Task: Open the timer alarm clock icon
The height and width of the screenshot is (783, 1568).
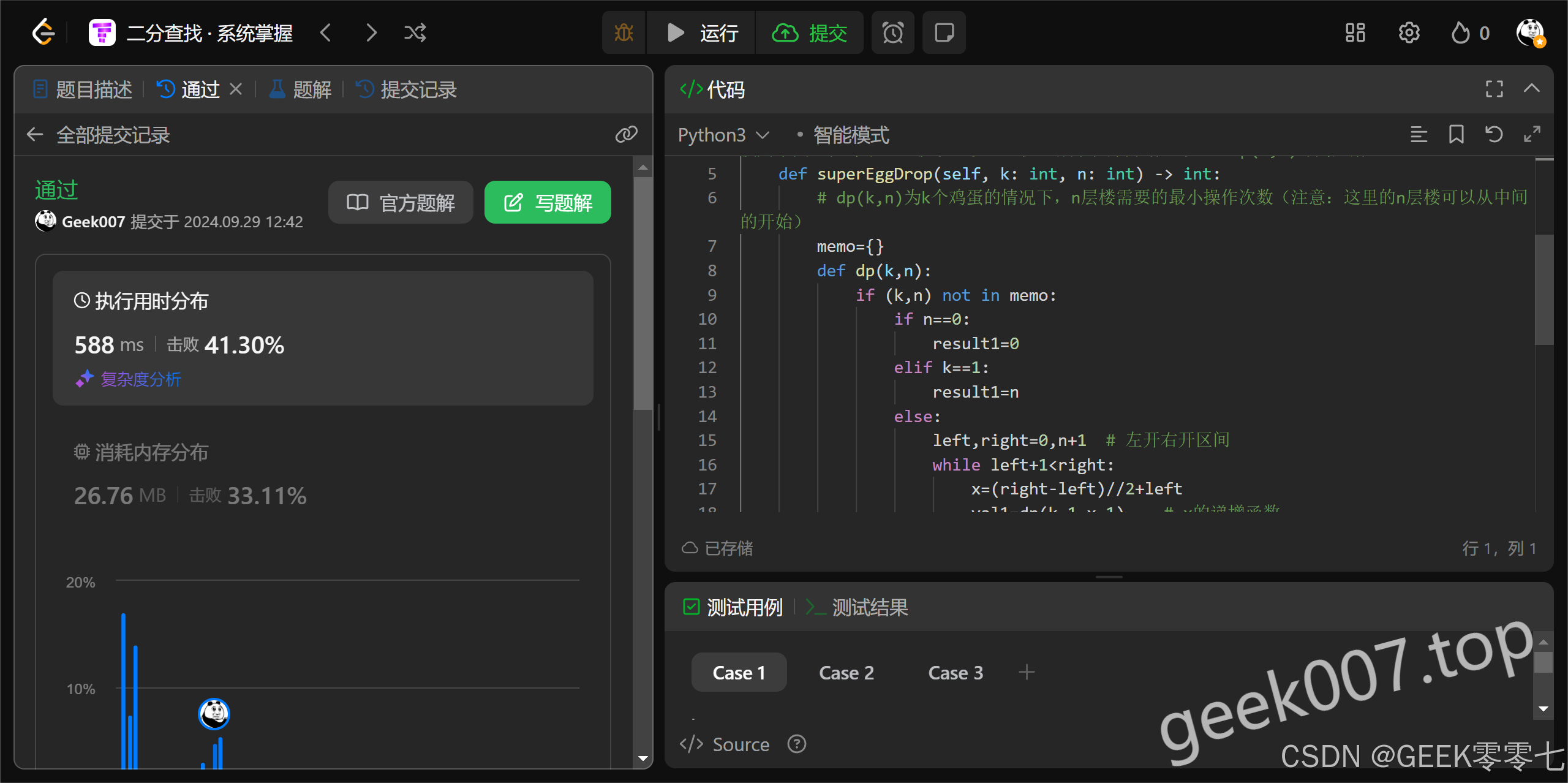Action: coord(892,32)
